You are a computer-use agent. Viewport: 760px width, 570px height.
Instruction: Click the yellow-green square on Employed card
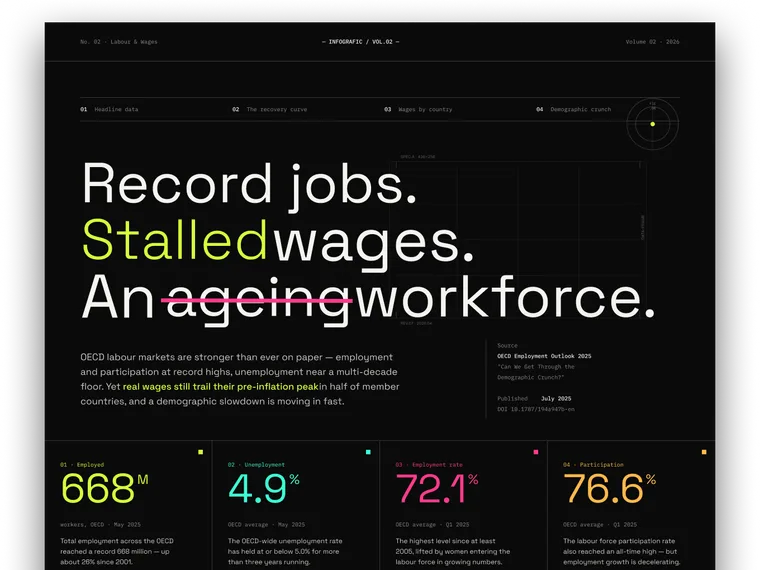click(200, 452)
